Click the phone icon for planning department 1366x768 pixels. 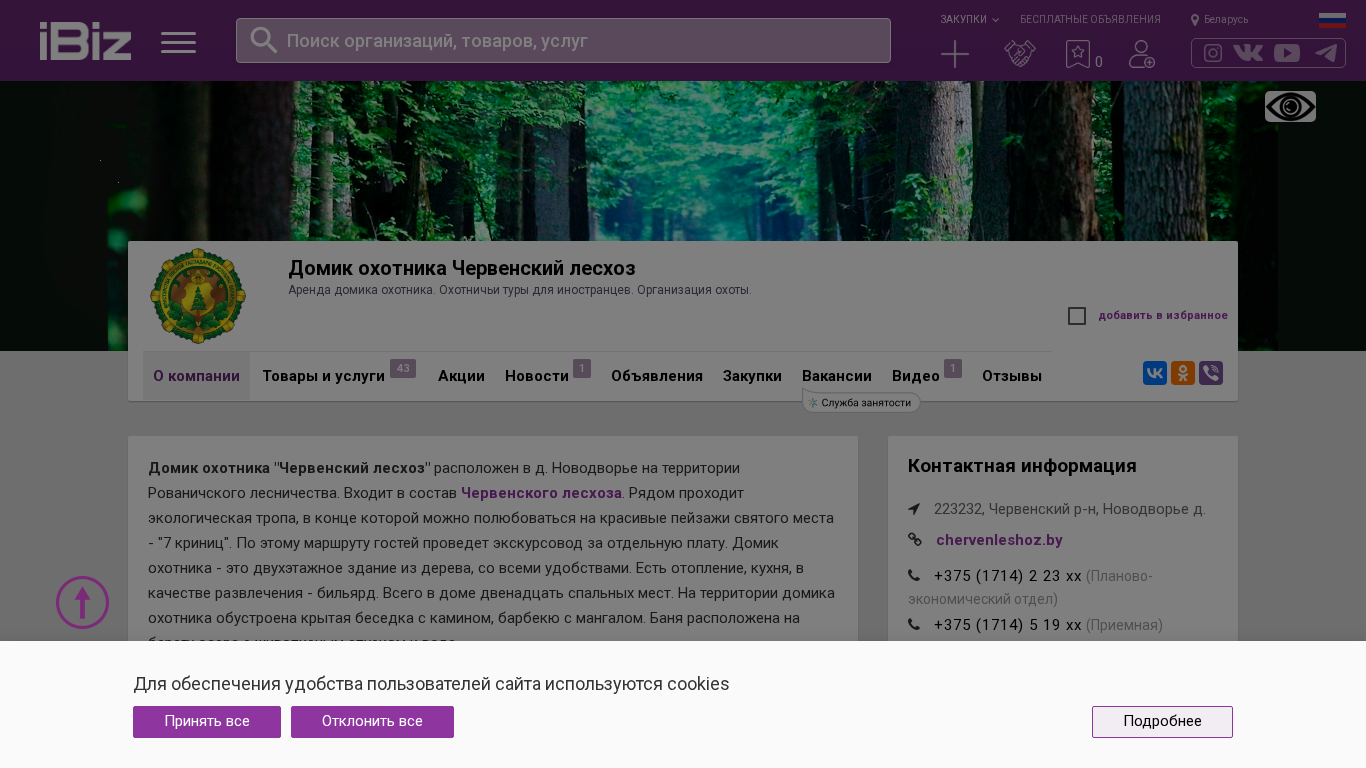coord(914,576)
